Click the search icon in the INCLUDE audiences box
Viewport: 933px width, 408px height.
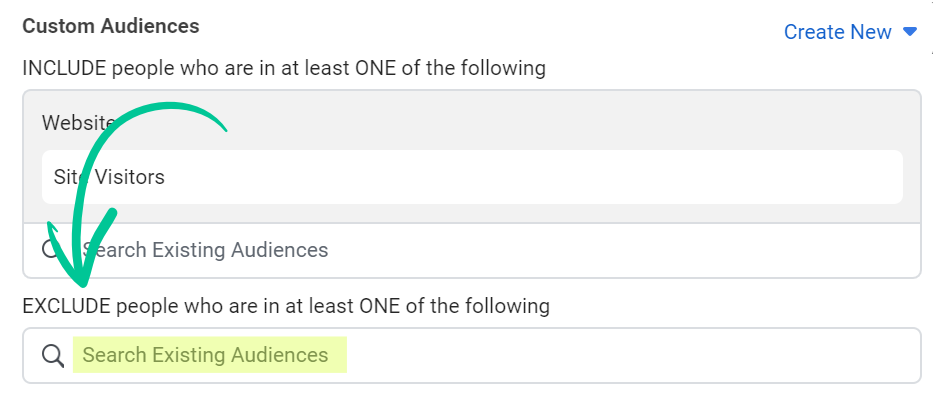pos(51,249)
